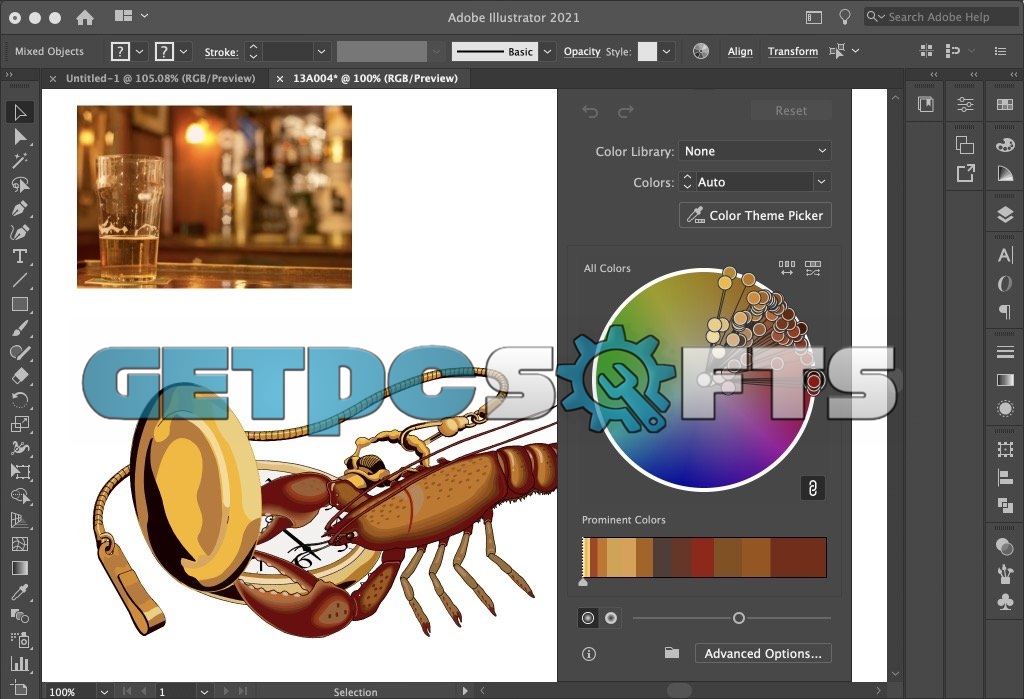Open the Swatches panel icon
This screenshot has width=1024, height=699.
[1005, 105]
